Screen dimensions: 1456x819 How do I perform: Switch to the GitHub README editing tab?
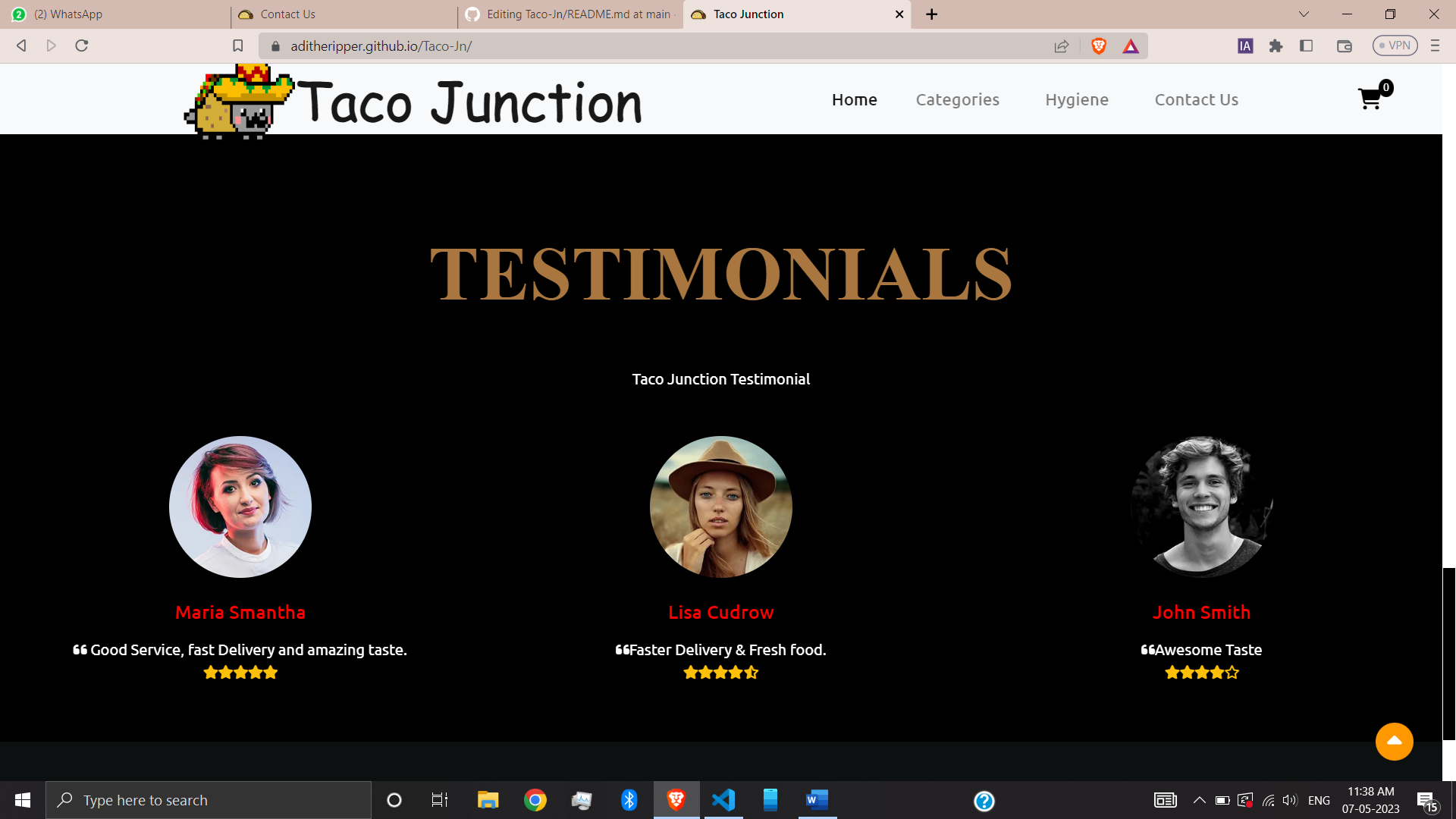click(x=569, y=14)
